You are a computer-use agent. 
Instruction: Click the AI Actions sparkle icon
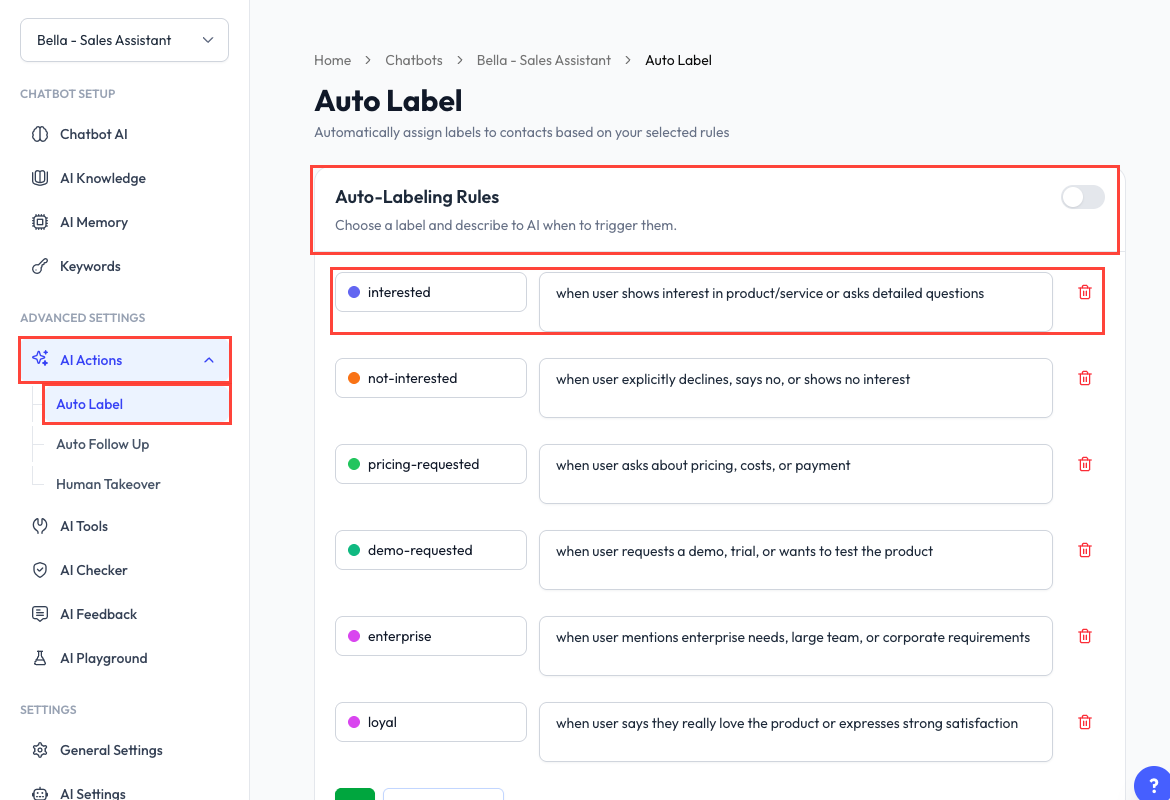[40, 358]
